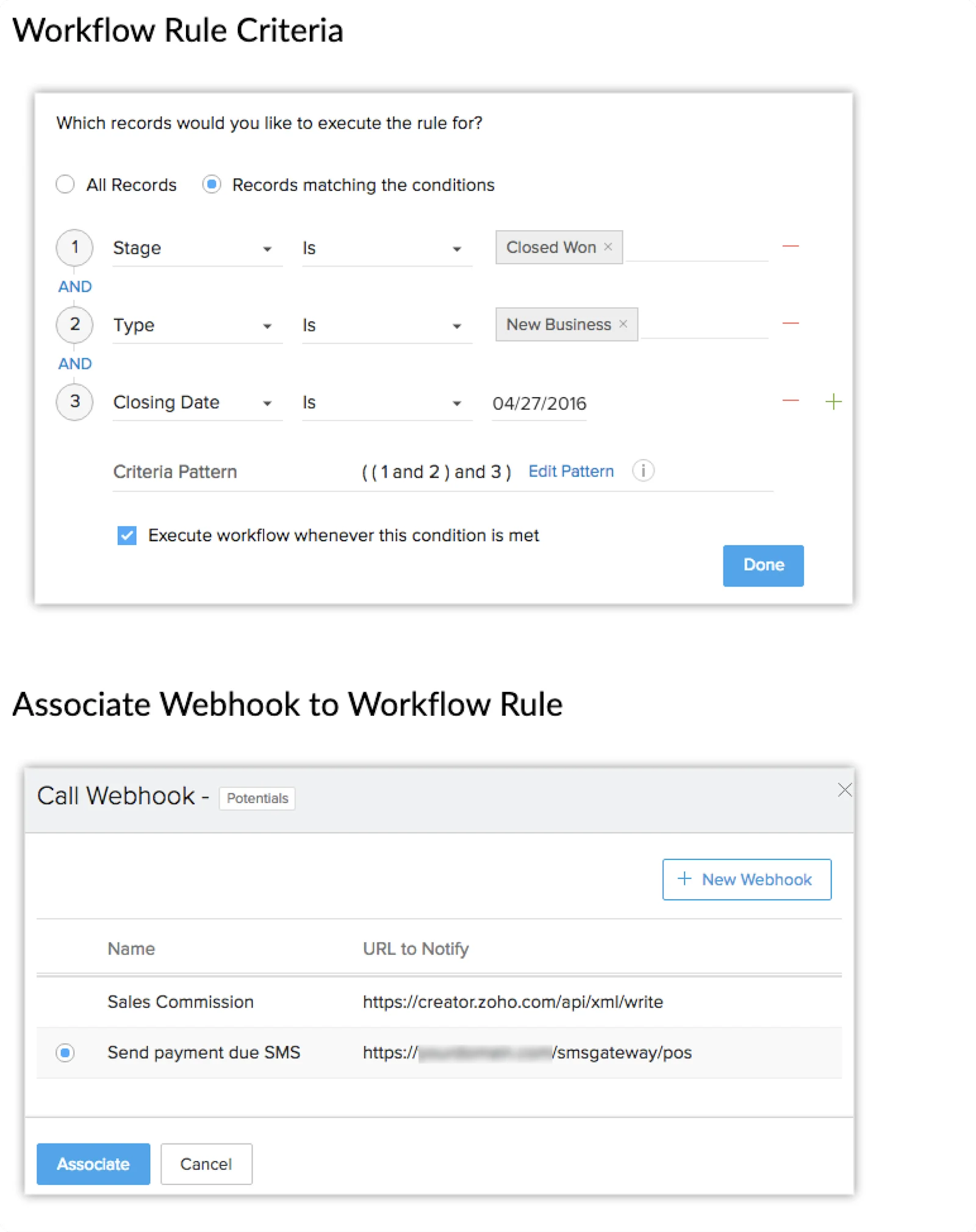This screenshot has height=1232, width=976.
Task: Click the 04/27/2016 date field
Action: (x=539, y=403)
